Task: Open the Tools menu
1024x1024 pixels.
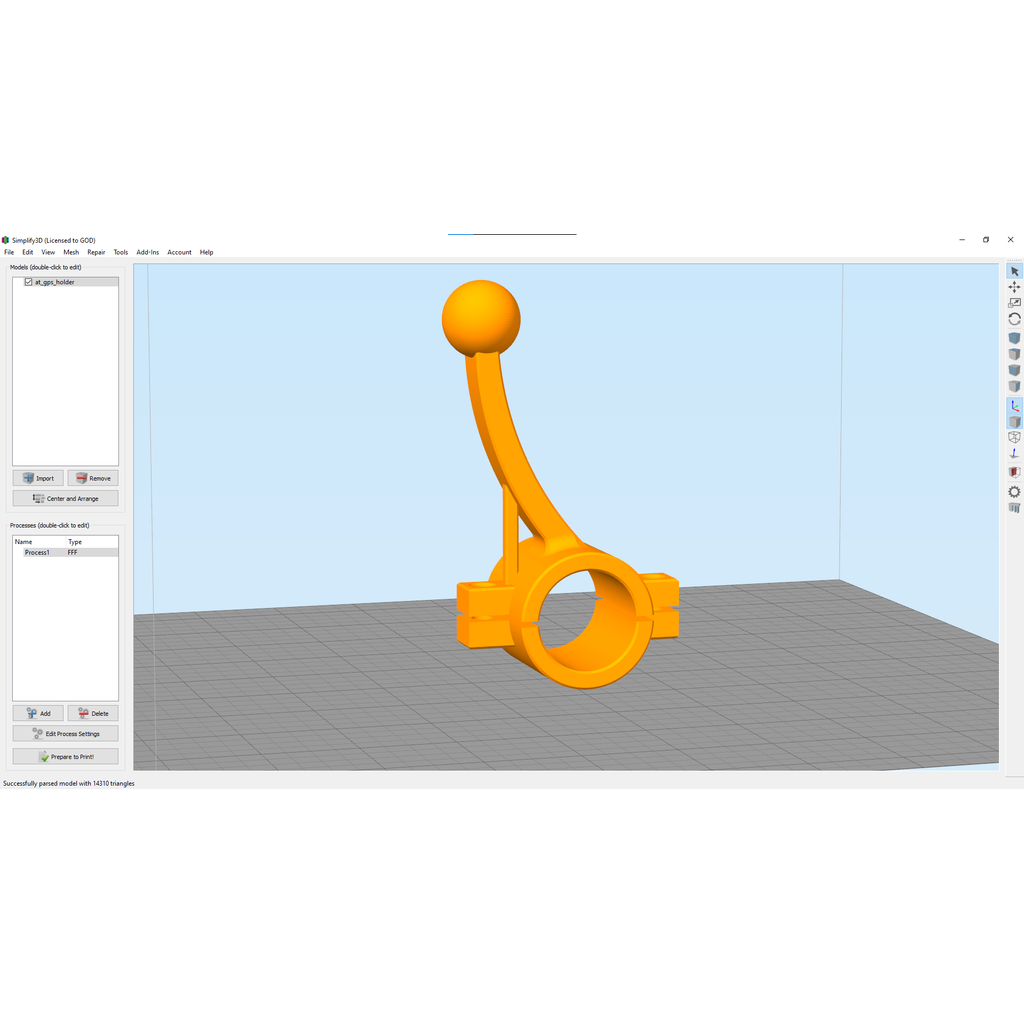Action: point(121,252)
